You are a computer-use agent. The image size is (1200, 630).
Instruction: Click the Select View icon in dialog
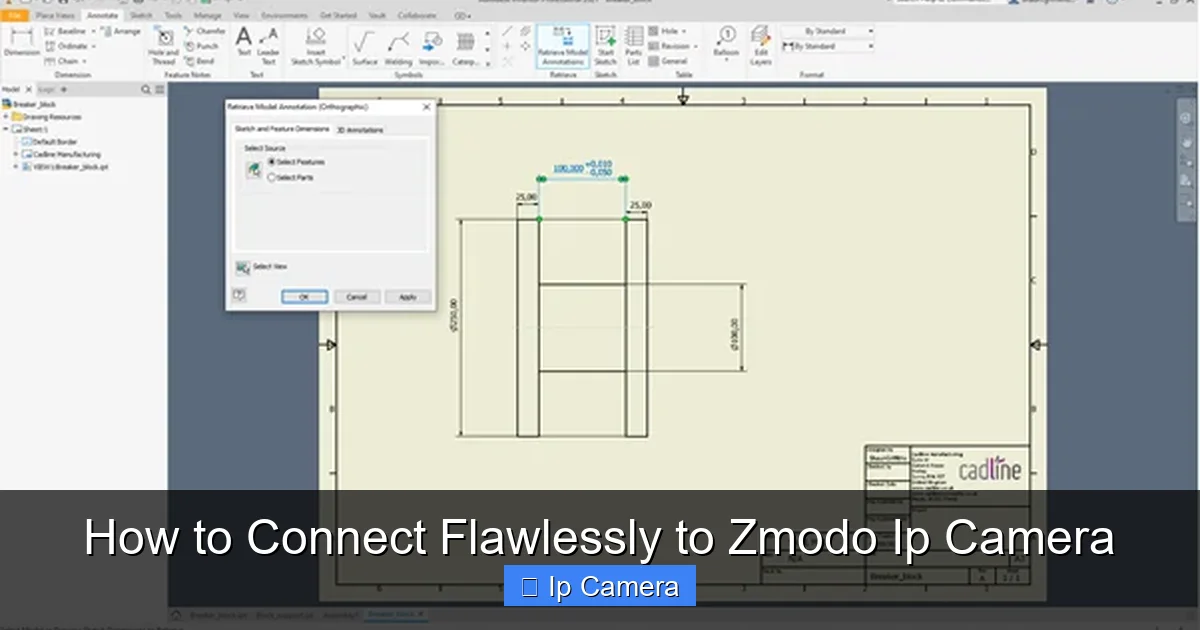pos(242,267)
